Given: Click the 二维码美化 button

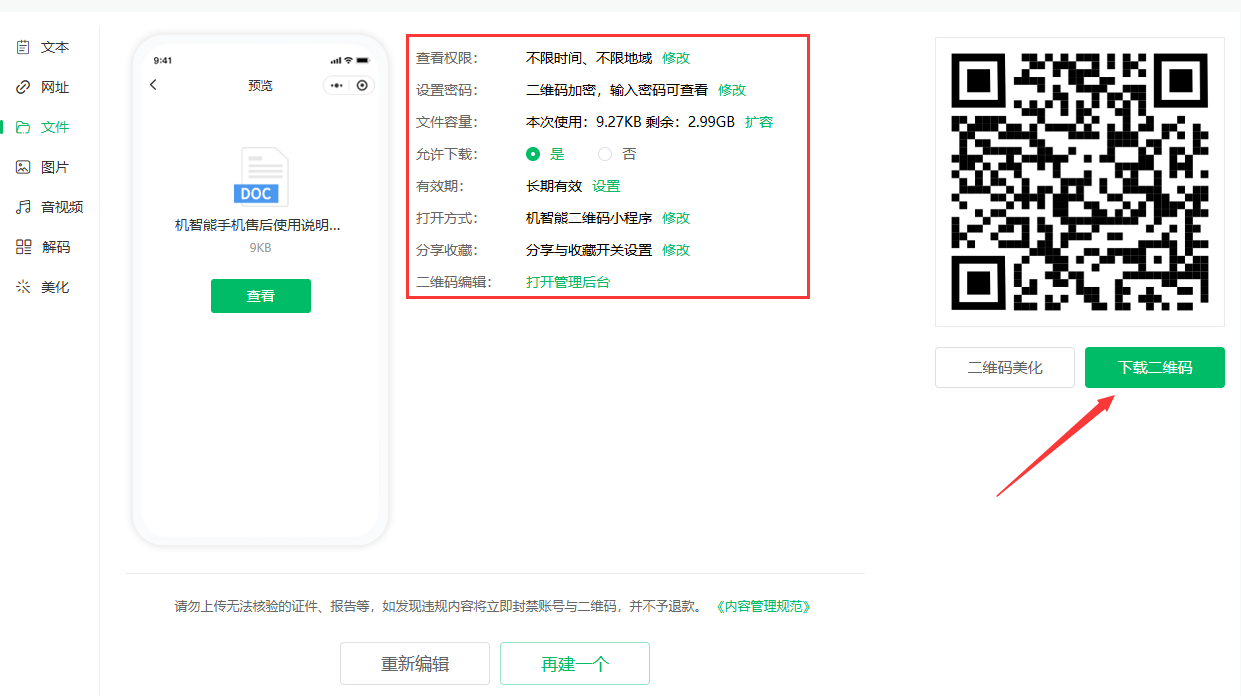Looking at the screenshot, I should coord(1005,368).
